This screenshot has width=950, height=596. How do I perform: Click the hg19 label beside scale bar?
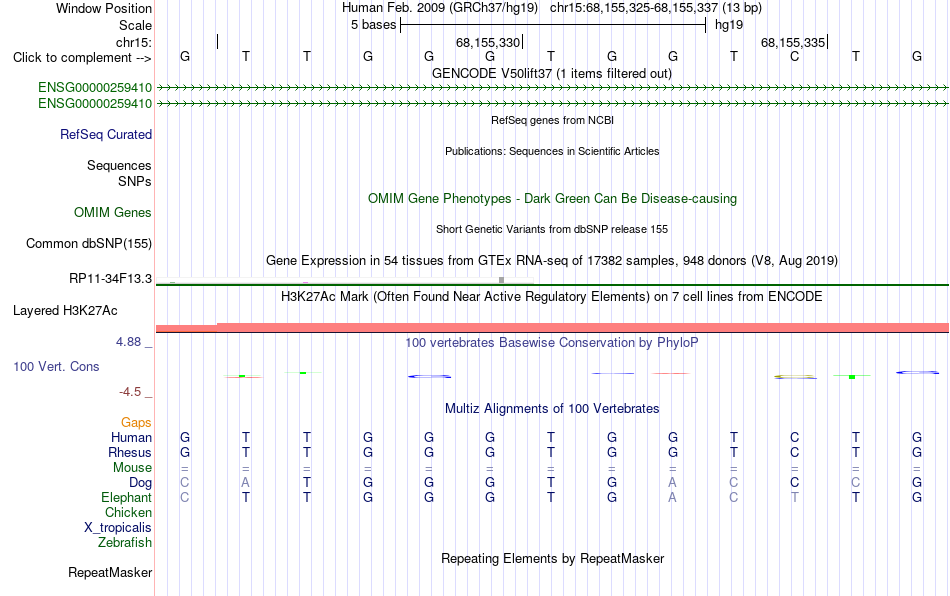(729, 25)
